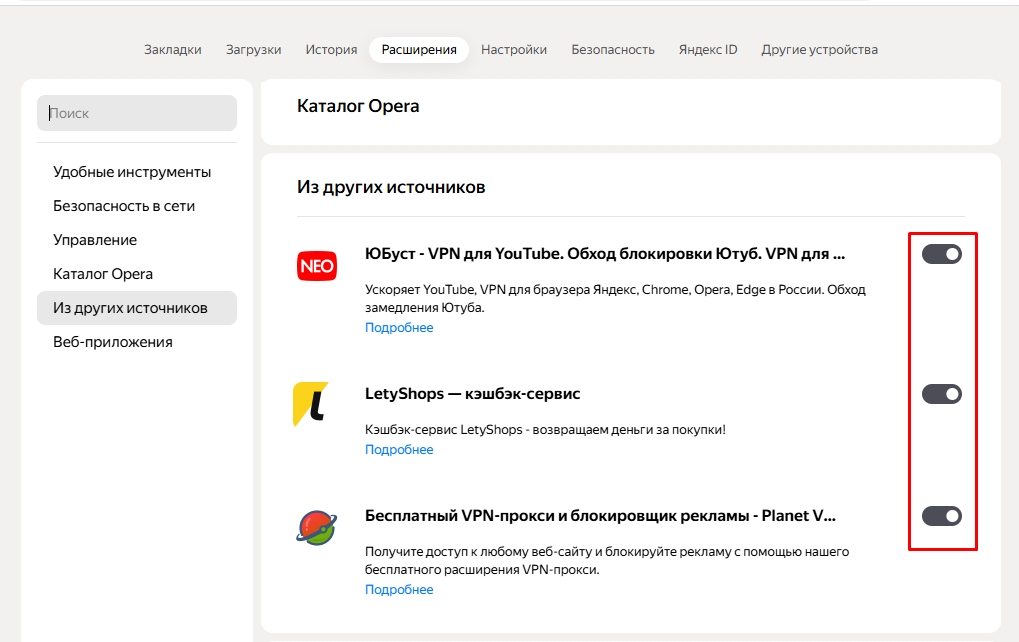Toggle the Planet VPN extension switch

click(942, 516)
